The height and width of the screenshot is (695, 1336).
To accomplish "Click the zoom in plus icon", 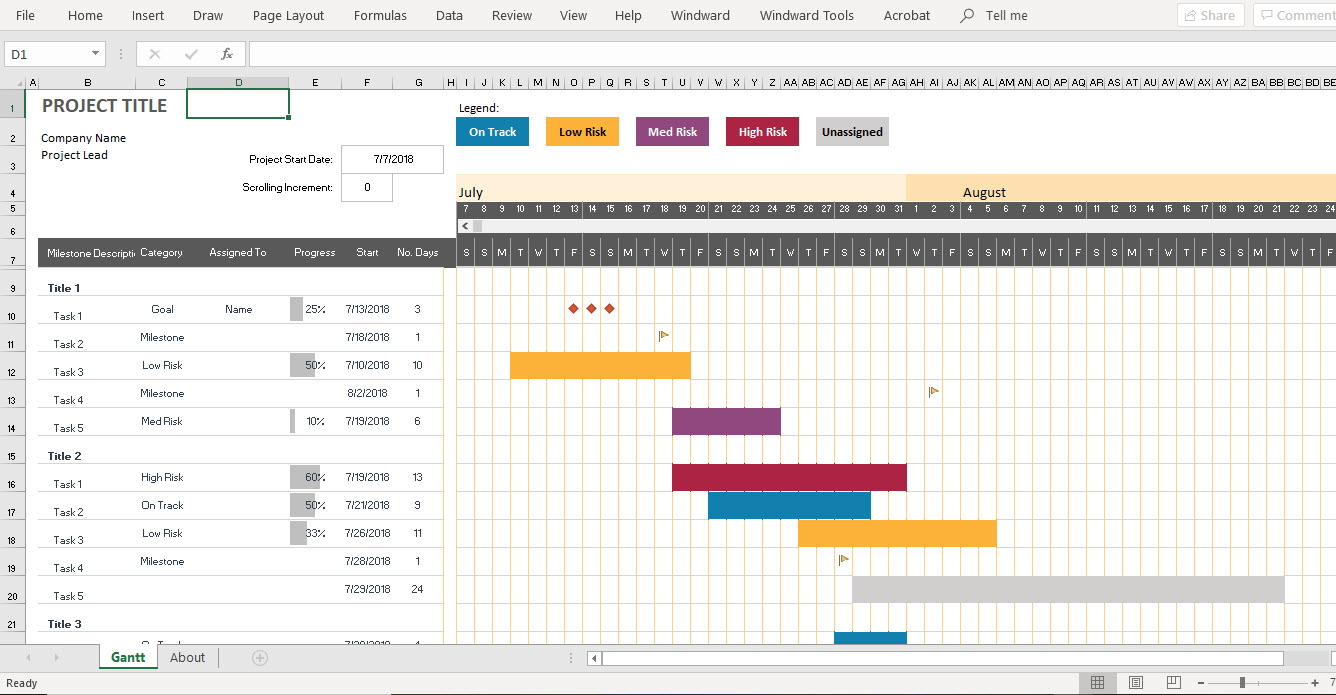I will [1315, 683].
